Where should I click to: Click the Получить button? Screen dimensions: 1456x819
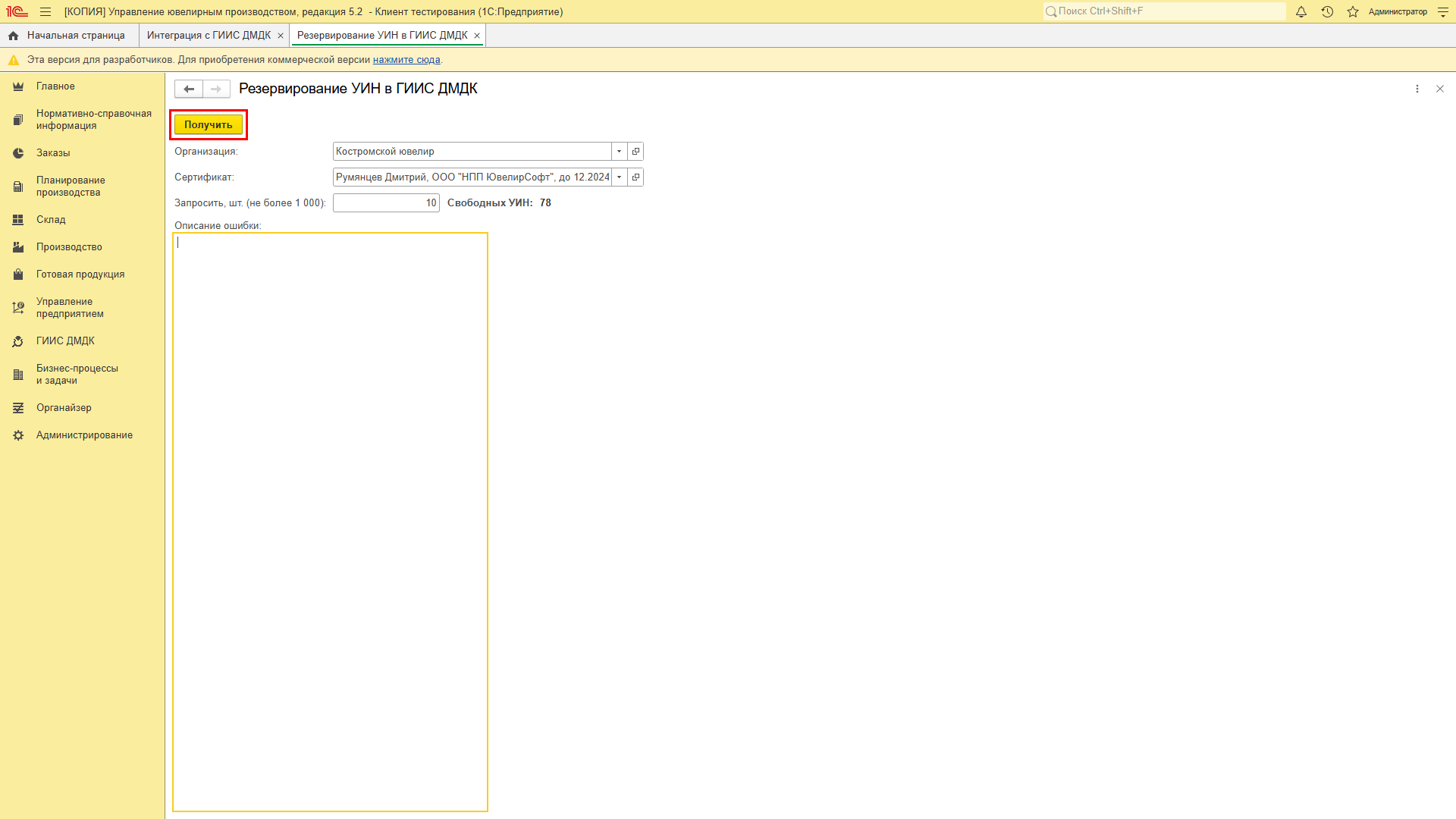point(209,125)
